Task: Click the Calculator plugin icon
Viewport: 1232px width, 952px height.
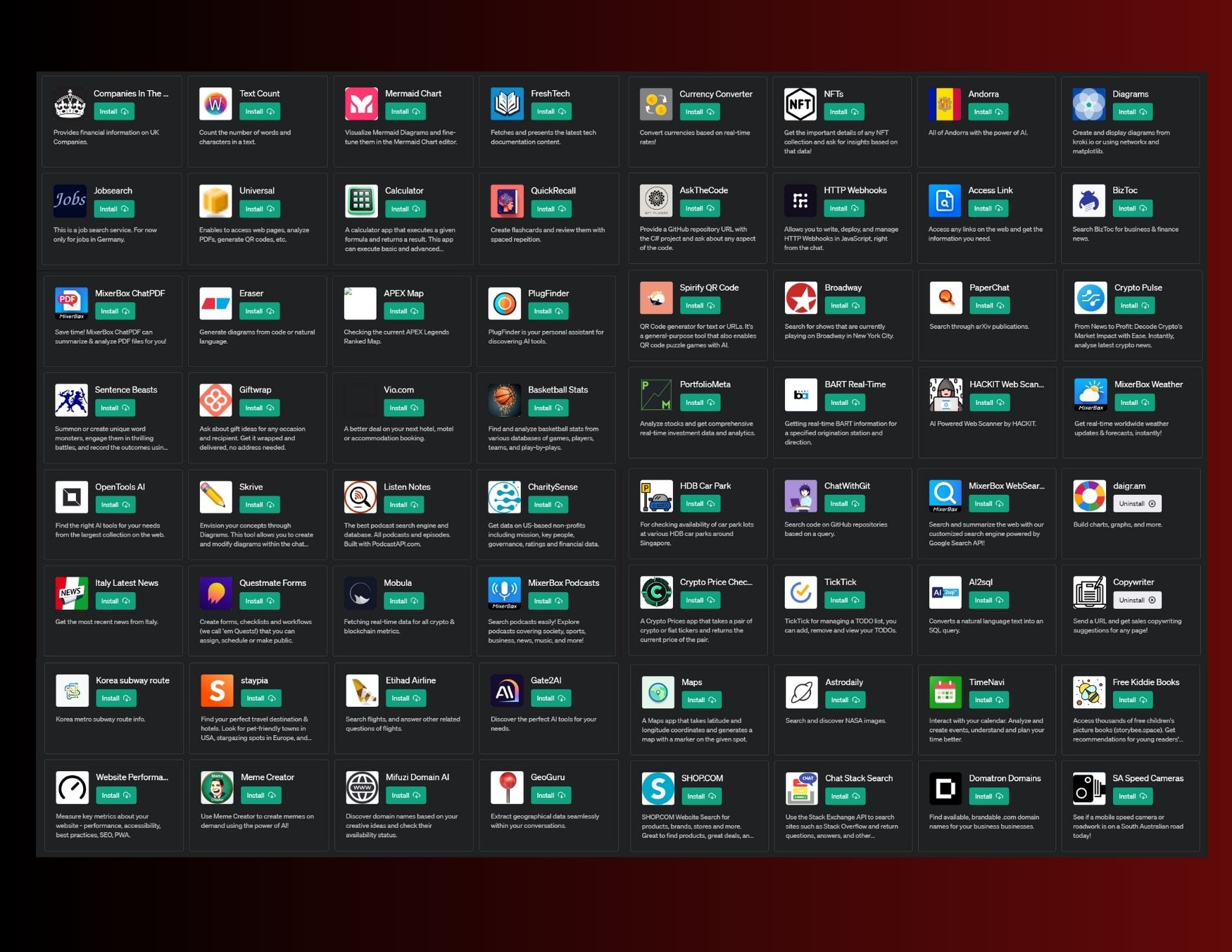Action: (361, 201)
